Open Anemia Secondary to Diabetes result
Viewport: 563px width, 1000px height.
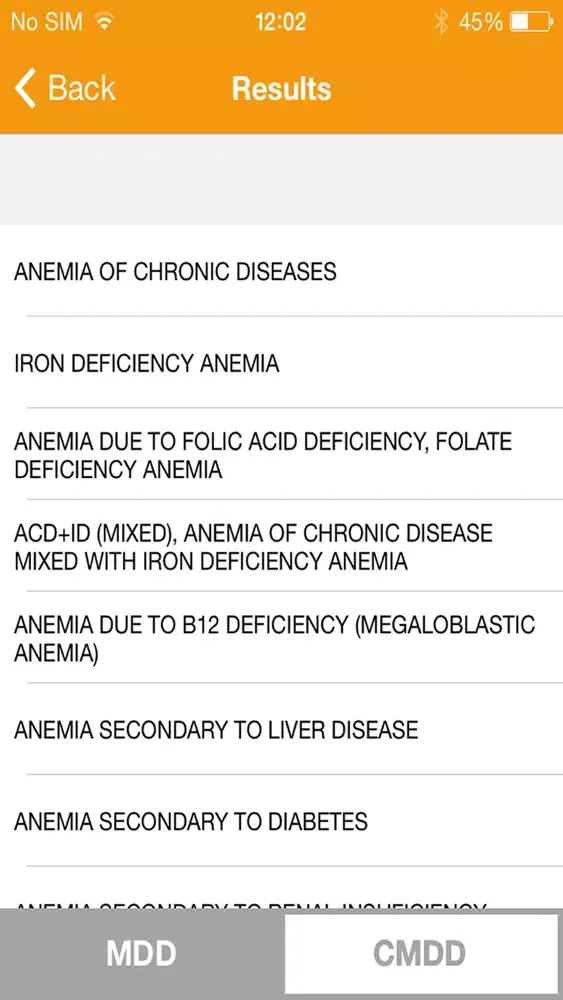tap(281, 821)
